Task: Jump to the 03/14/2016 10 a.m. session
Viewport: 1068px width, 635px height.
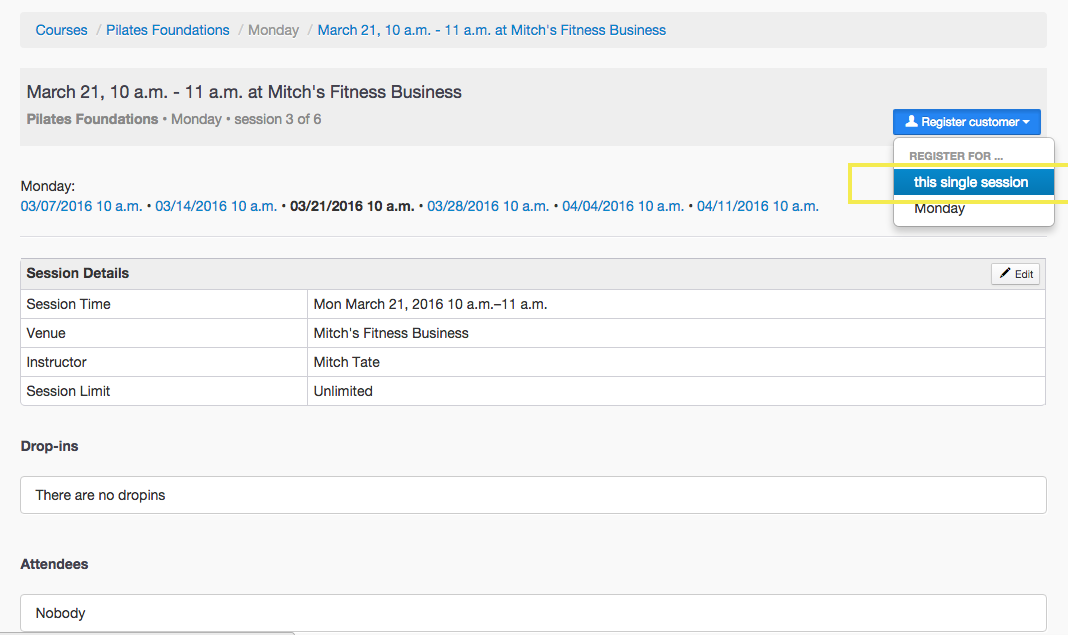Action: point(216,206)
